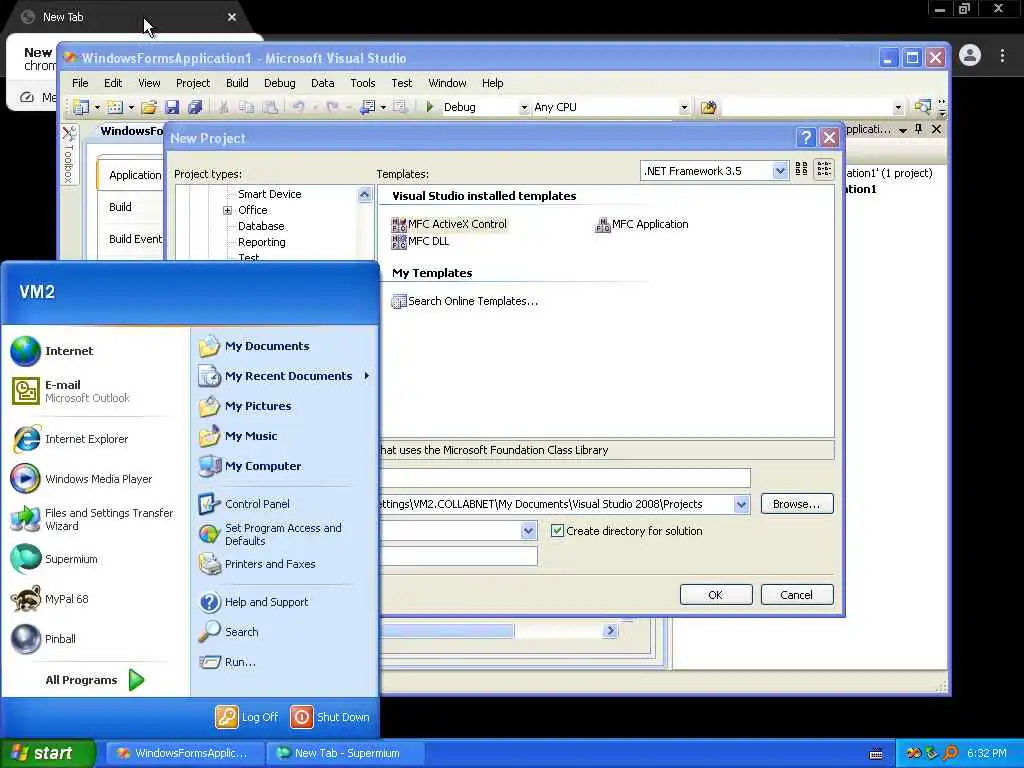Click the Browse... button

click(797, 504)
